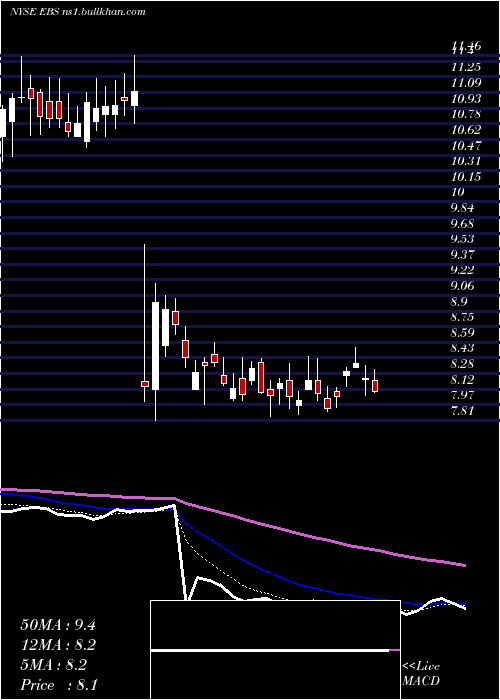Click the 10.62 price axis label

tap(466, 130)
